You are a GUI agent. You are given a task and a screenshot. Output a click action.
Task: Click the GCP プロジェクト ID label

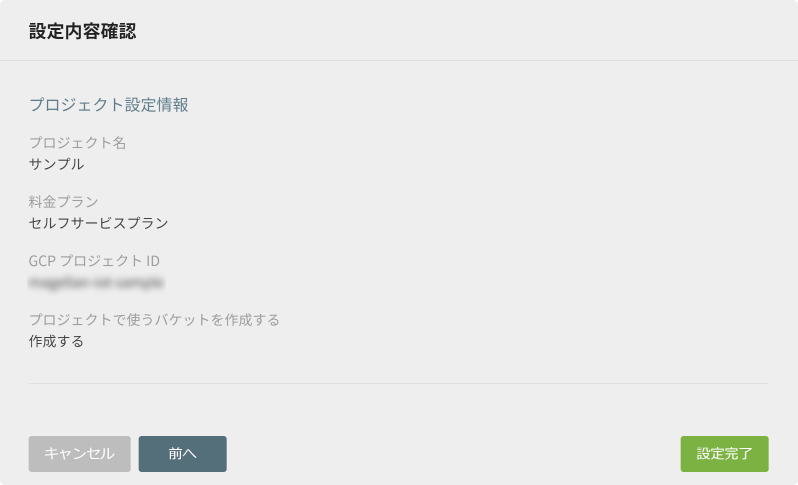click(94, 261)
